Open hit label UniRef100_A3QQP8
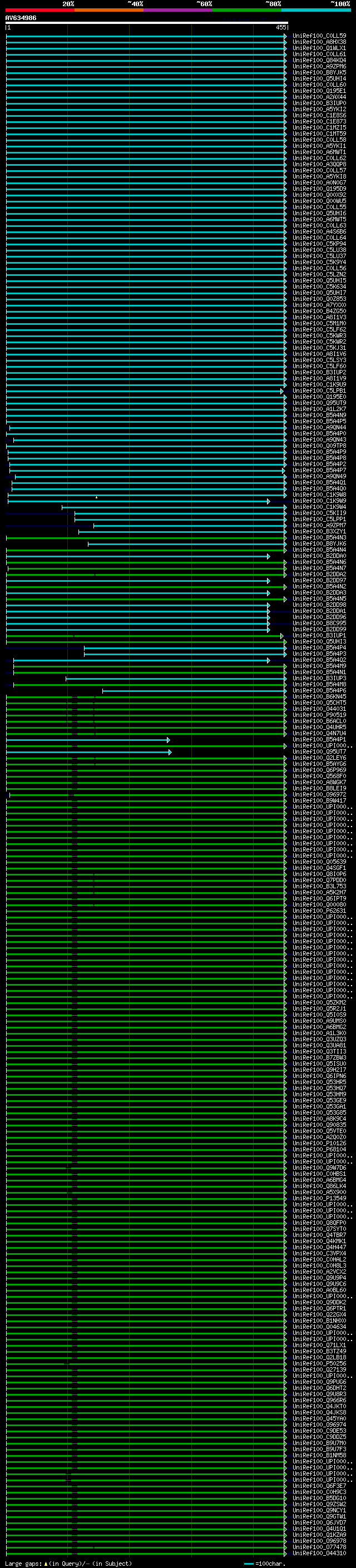This screenshot has width=356, height=1568. 319,164
